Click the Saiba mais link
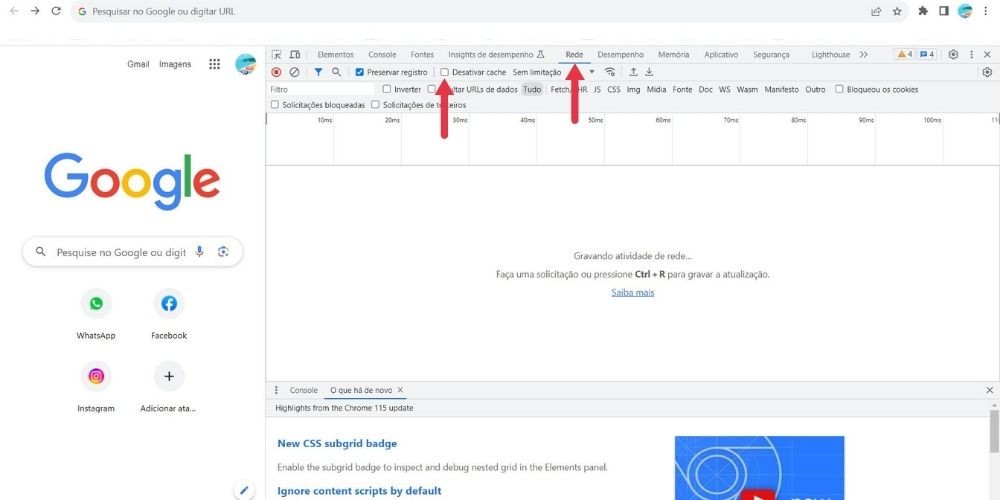Image resolution: width=1000 pixels, height=500 pixels. 633,292
